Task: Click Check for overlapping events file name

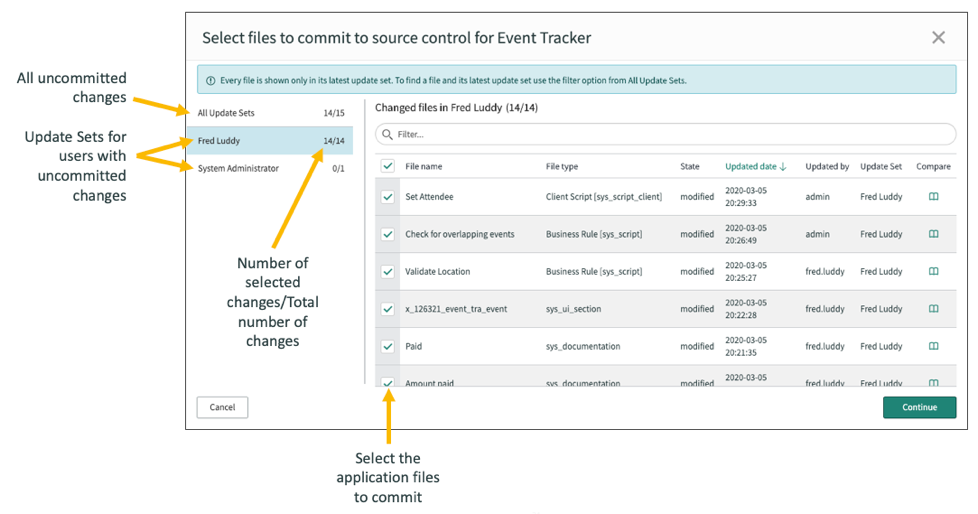Action: point(460,234)
